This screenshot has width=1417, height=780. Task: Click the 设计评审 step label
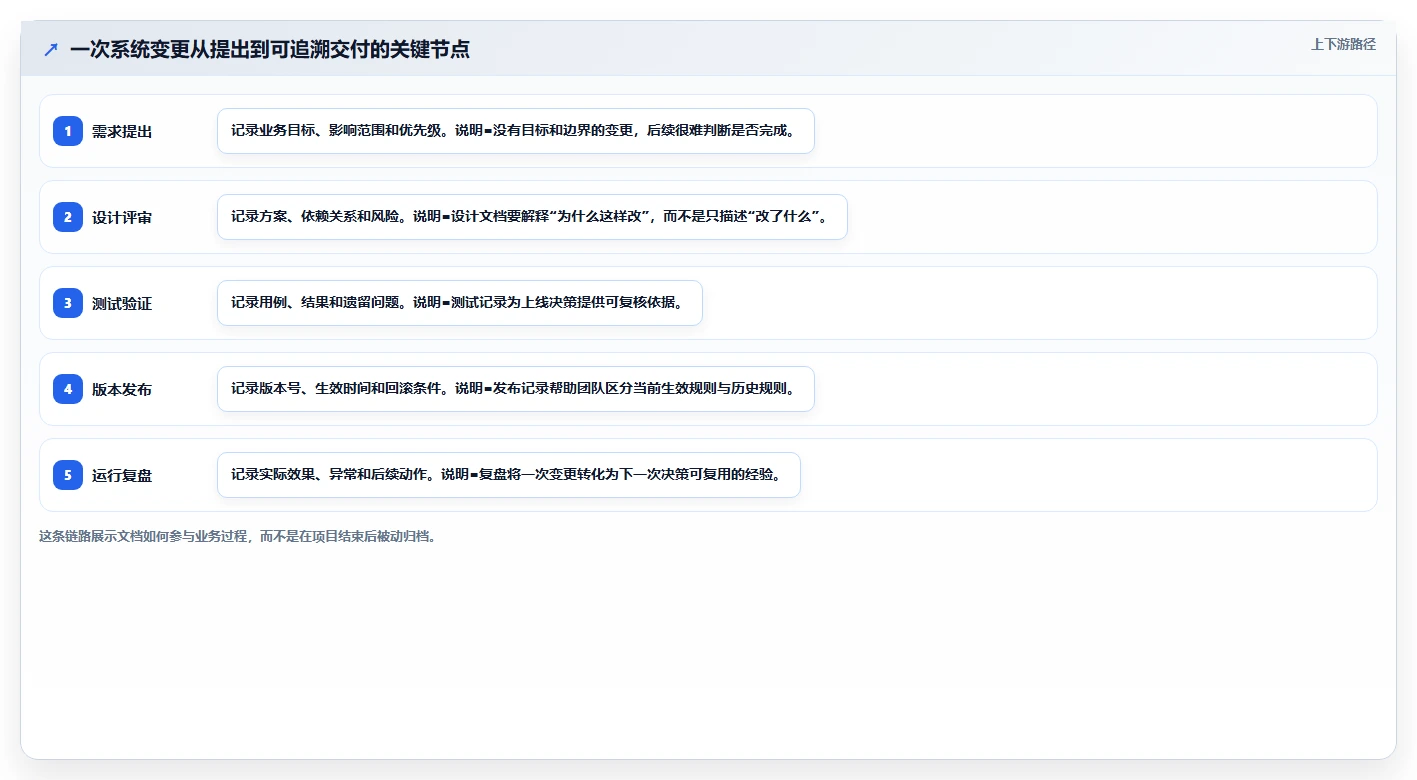click(x=122, y=217)
